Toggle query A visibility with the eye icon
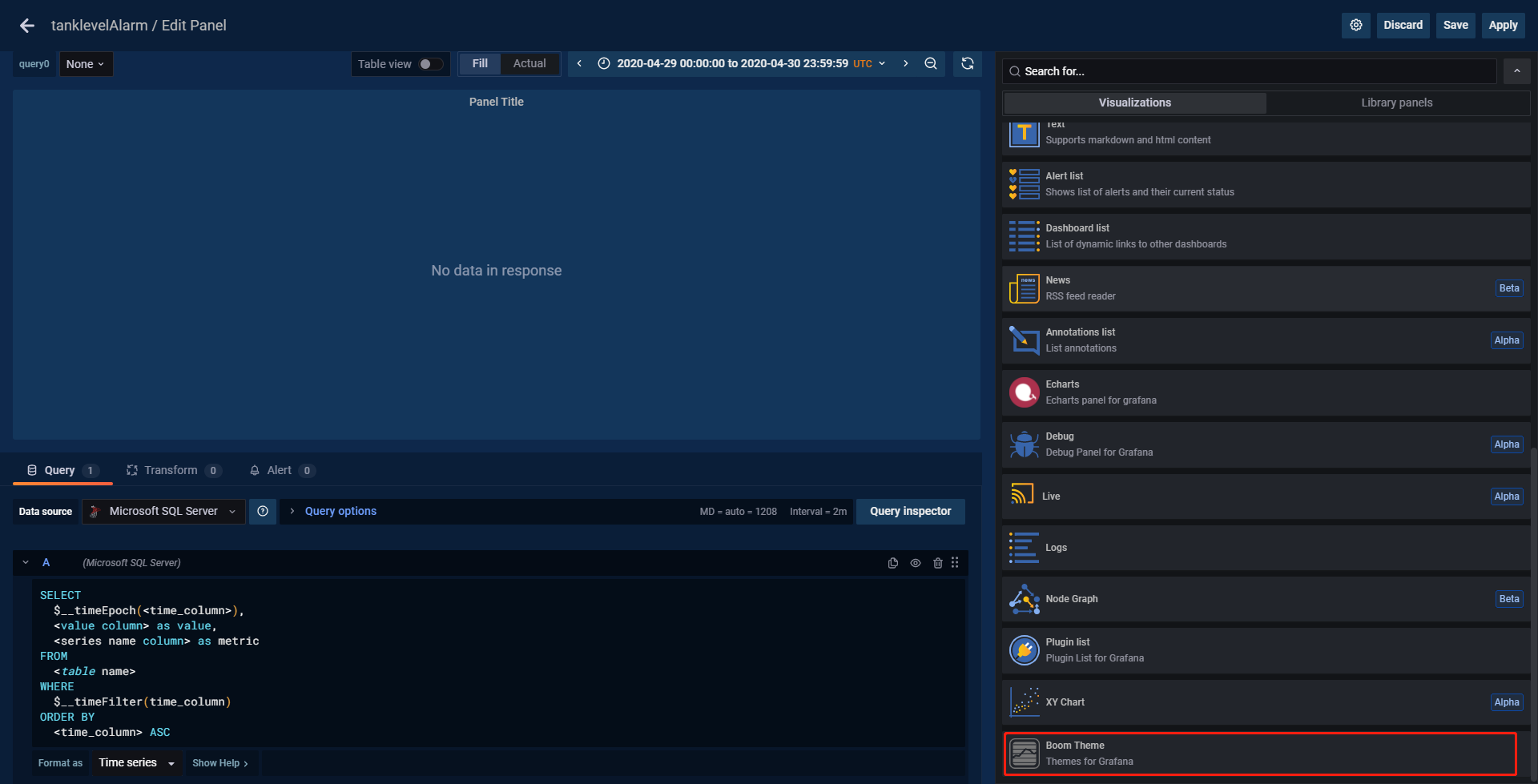This screenshot has width=1538, height=784. [x=916, y=563]
